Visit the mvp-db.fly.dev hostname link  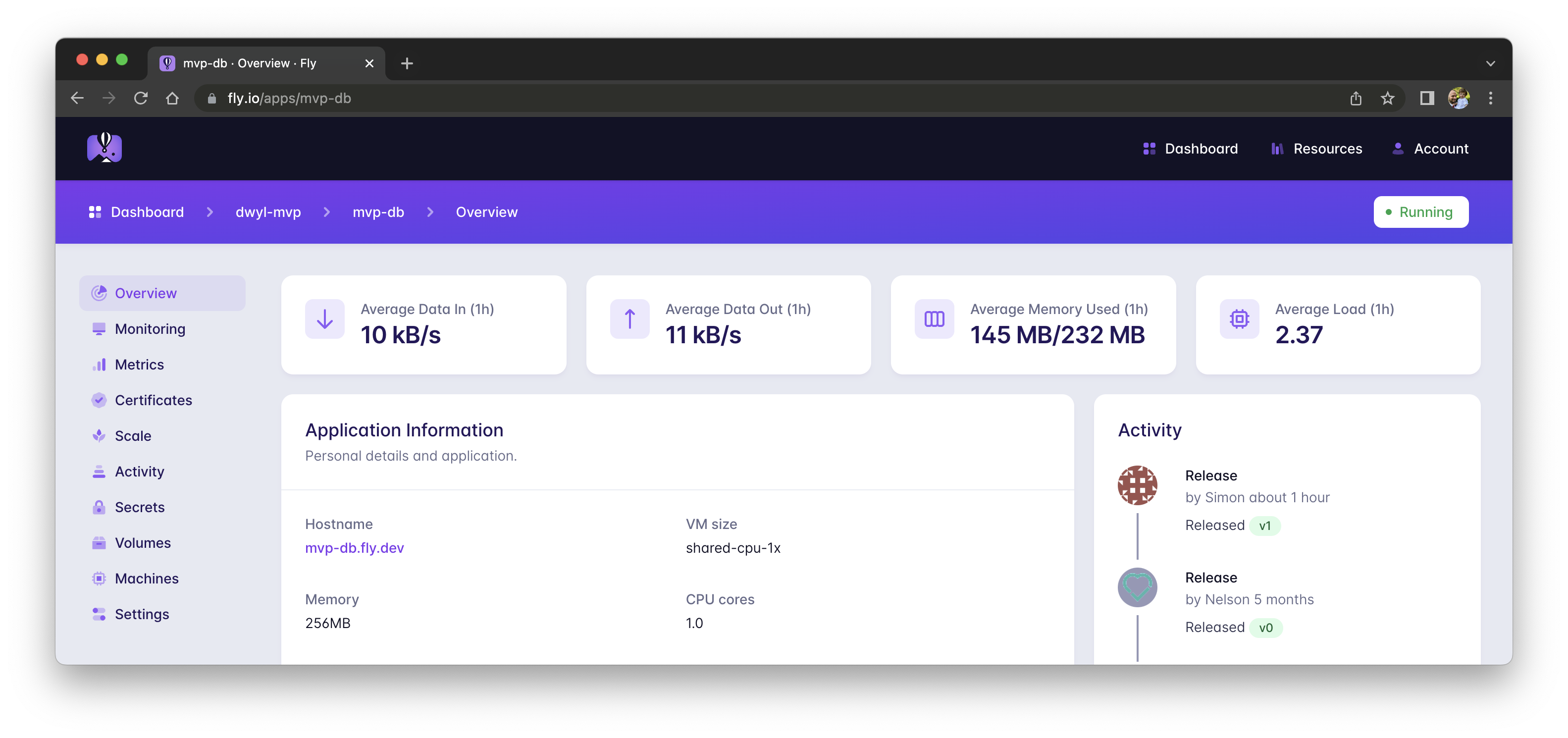[354, 547]
